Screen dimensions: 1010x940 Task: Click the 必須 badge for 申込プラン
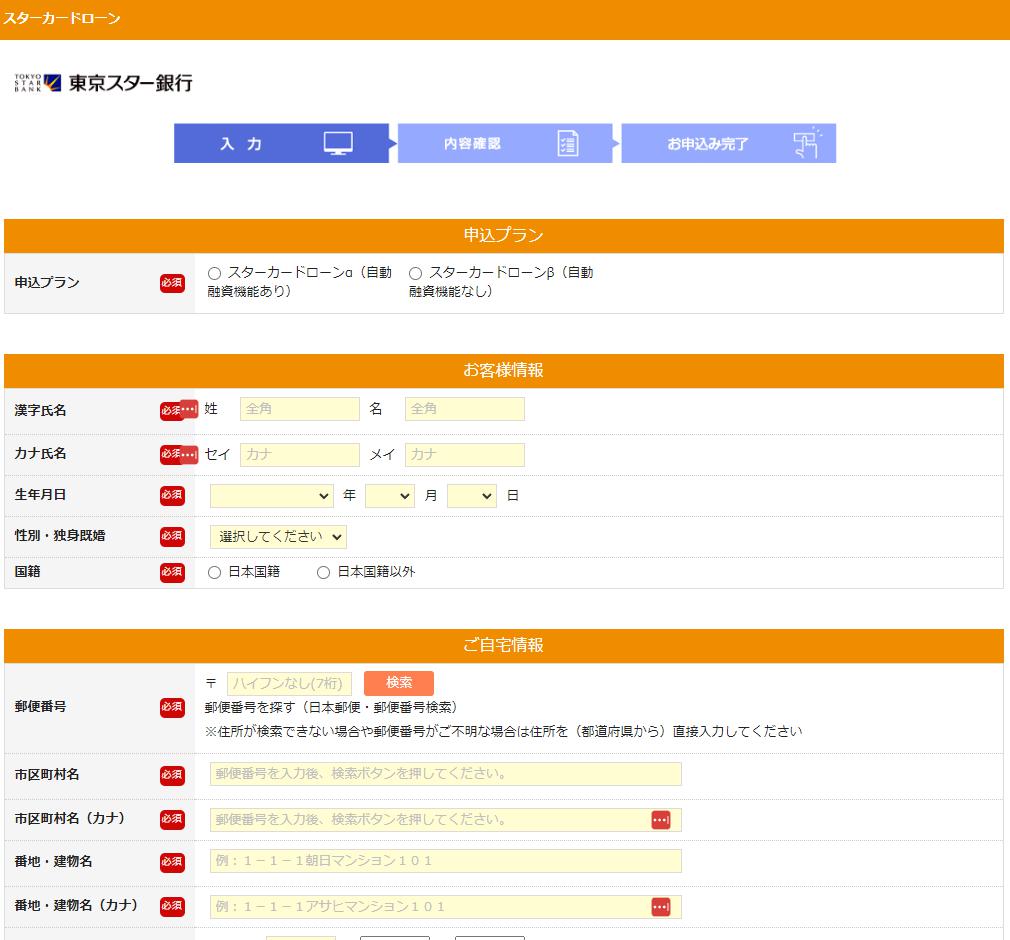(x=172, y=283)
